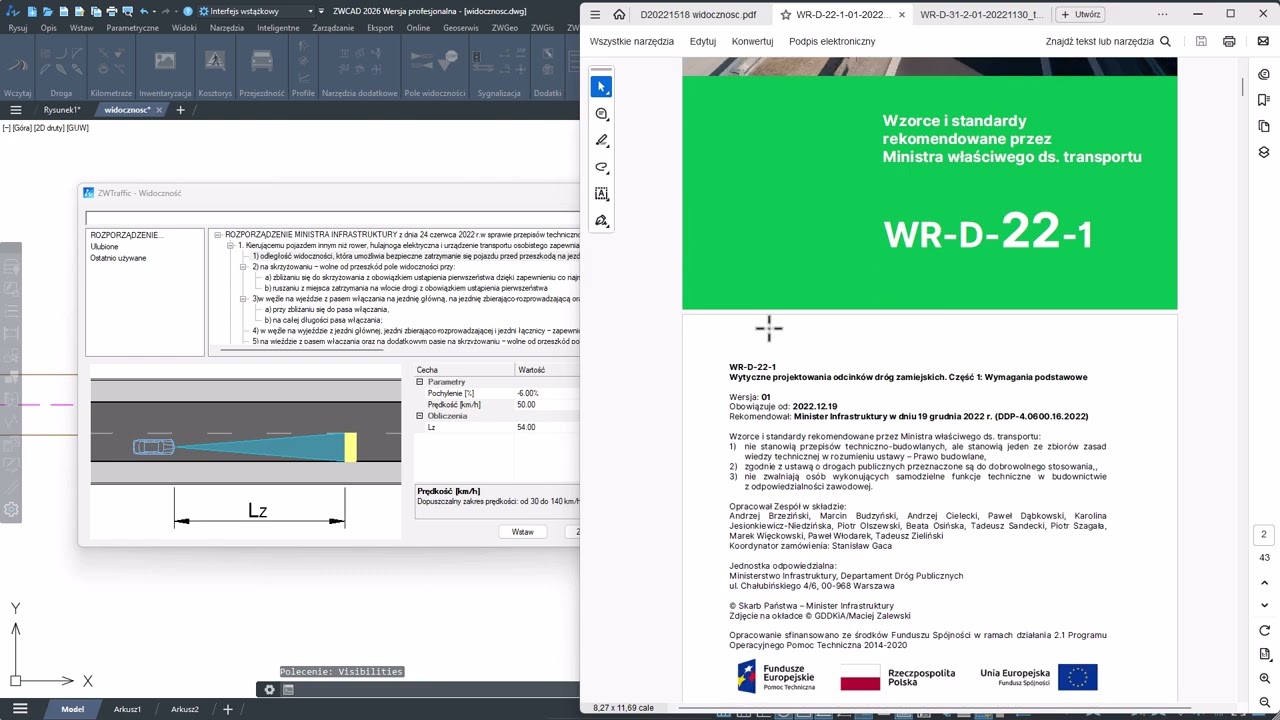Save the PDF with the floppy icon

pos(1201,42)
